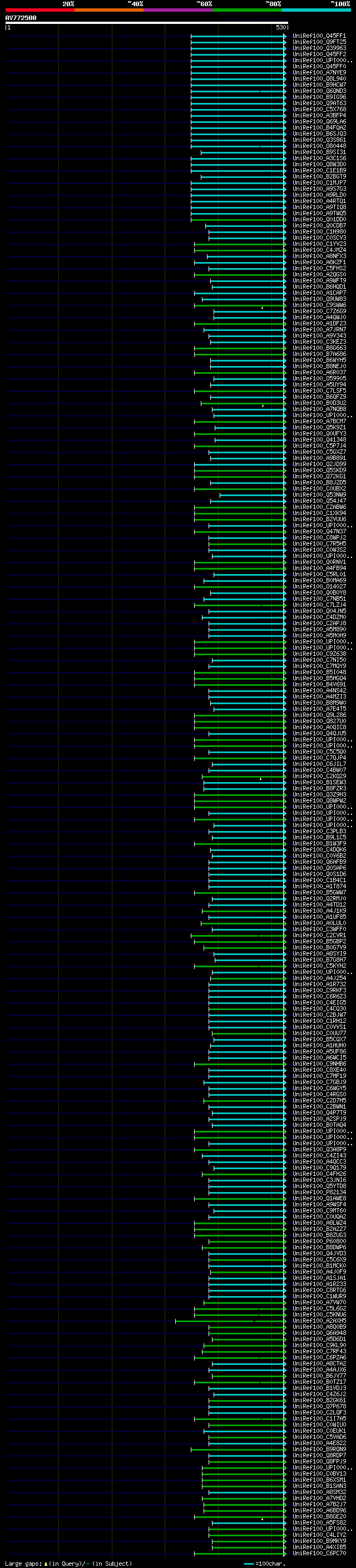Click the long green bar for UniRef100_A2AXH5
356x1568 pixels.
(x=231, y=1321)
